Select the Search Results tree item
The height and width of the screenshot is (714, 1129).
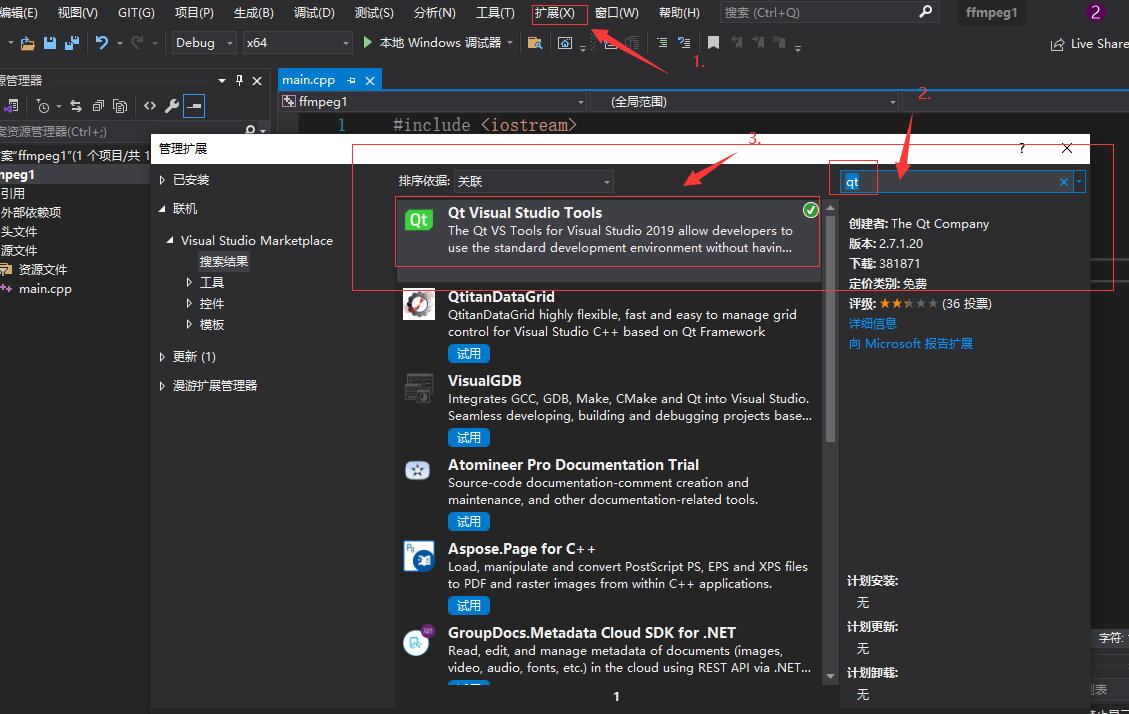tap(224, 261)
